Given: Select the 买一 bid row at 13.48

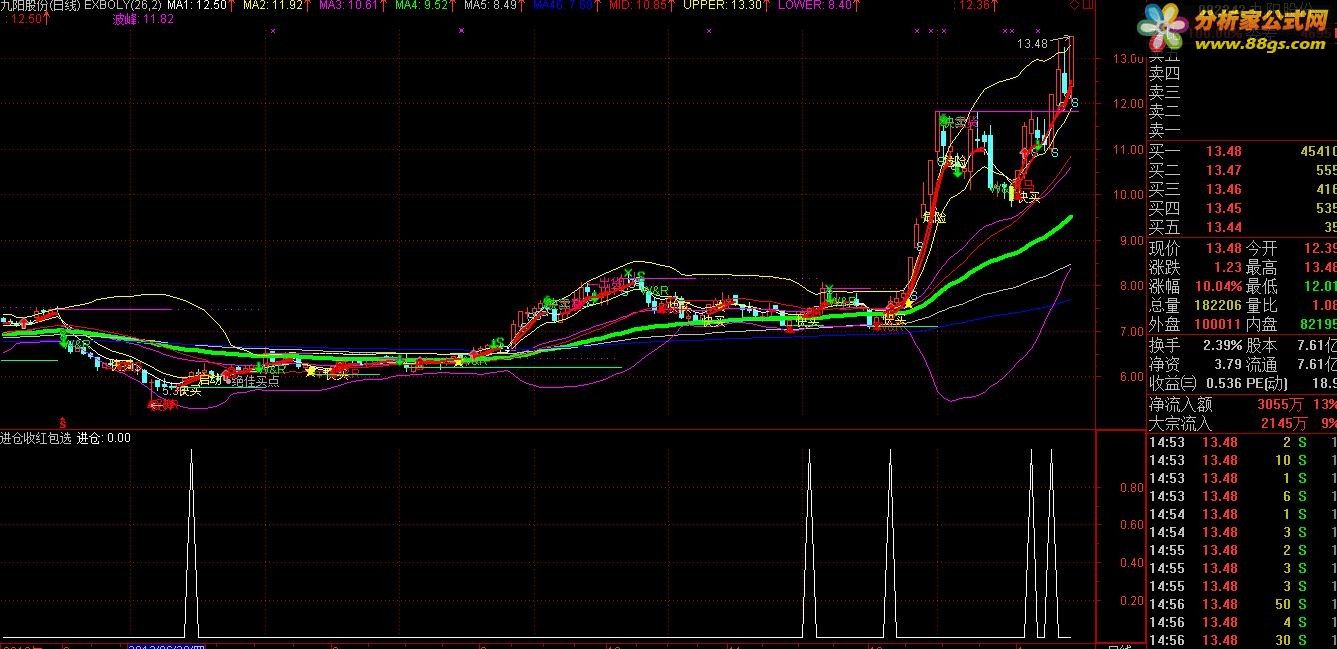Looking at the screenshot, I should 1242,152.
